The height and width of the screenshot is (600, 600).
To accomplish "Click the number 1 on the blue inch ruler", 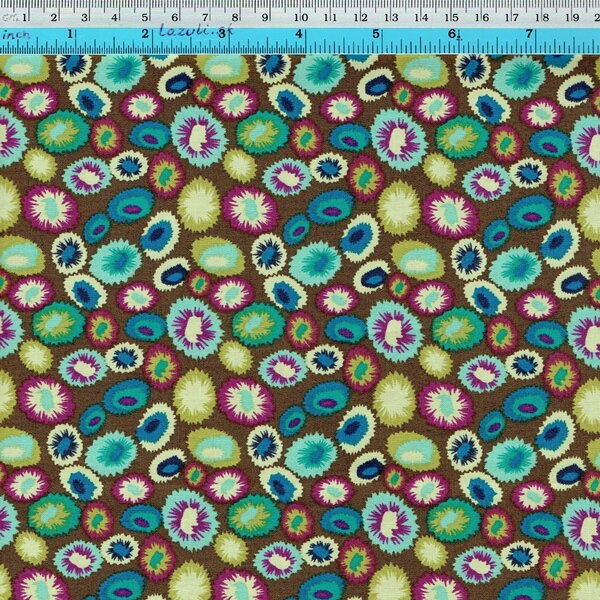I will [70, 34].
